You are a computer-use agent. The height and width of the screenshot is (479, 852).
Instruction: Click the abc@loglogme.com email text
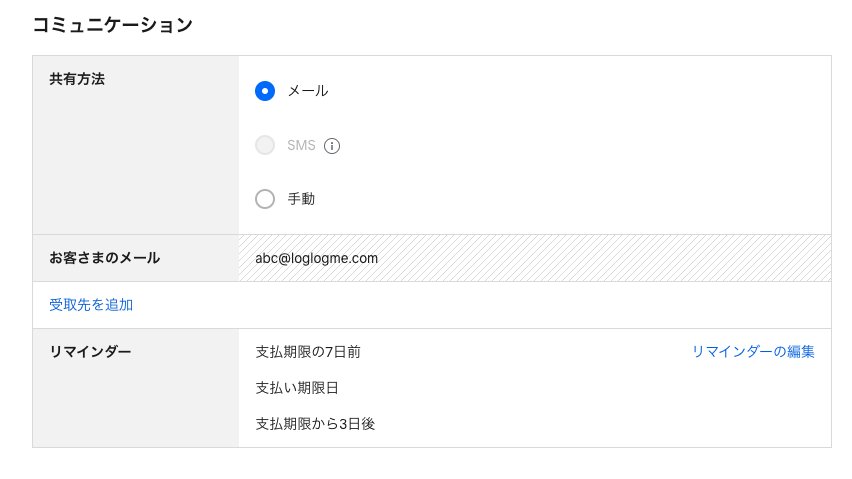point(316,258)
